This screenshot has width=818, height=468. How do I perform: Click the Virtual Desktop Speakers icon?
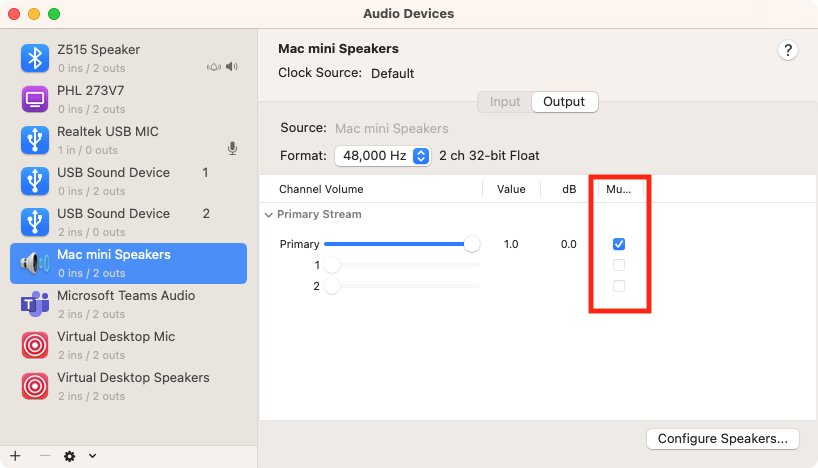coord(35,386)
